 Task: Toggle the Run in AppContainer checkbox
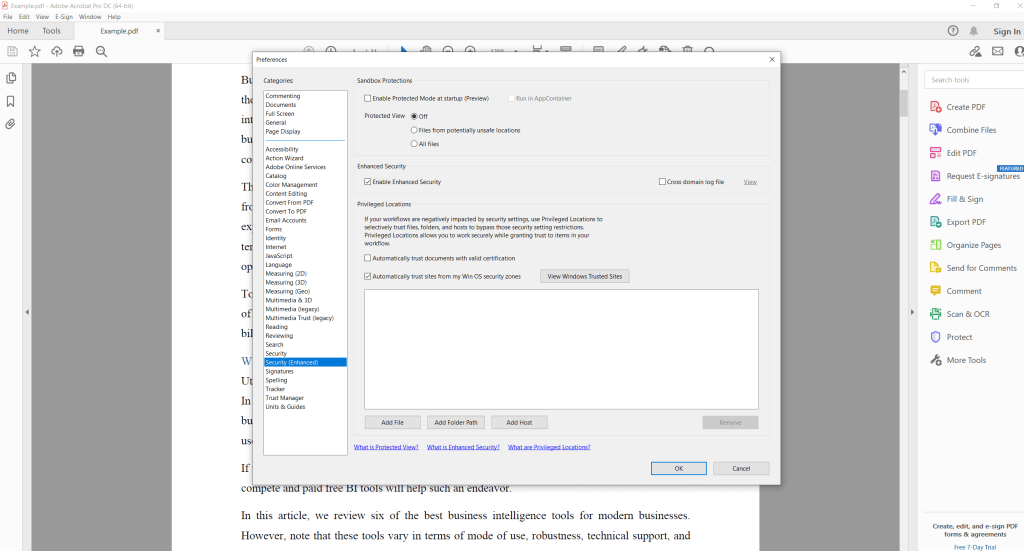pos(511,99)
